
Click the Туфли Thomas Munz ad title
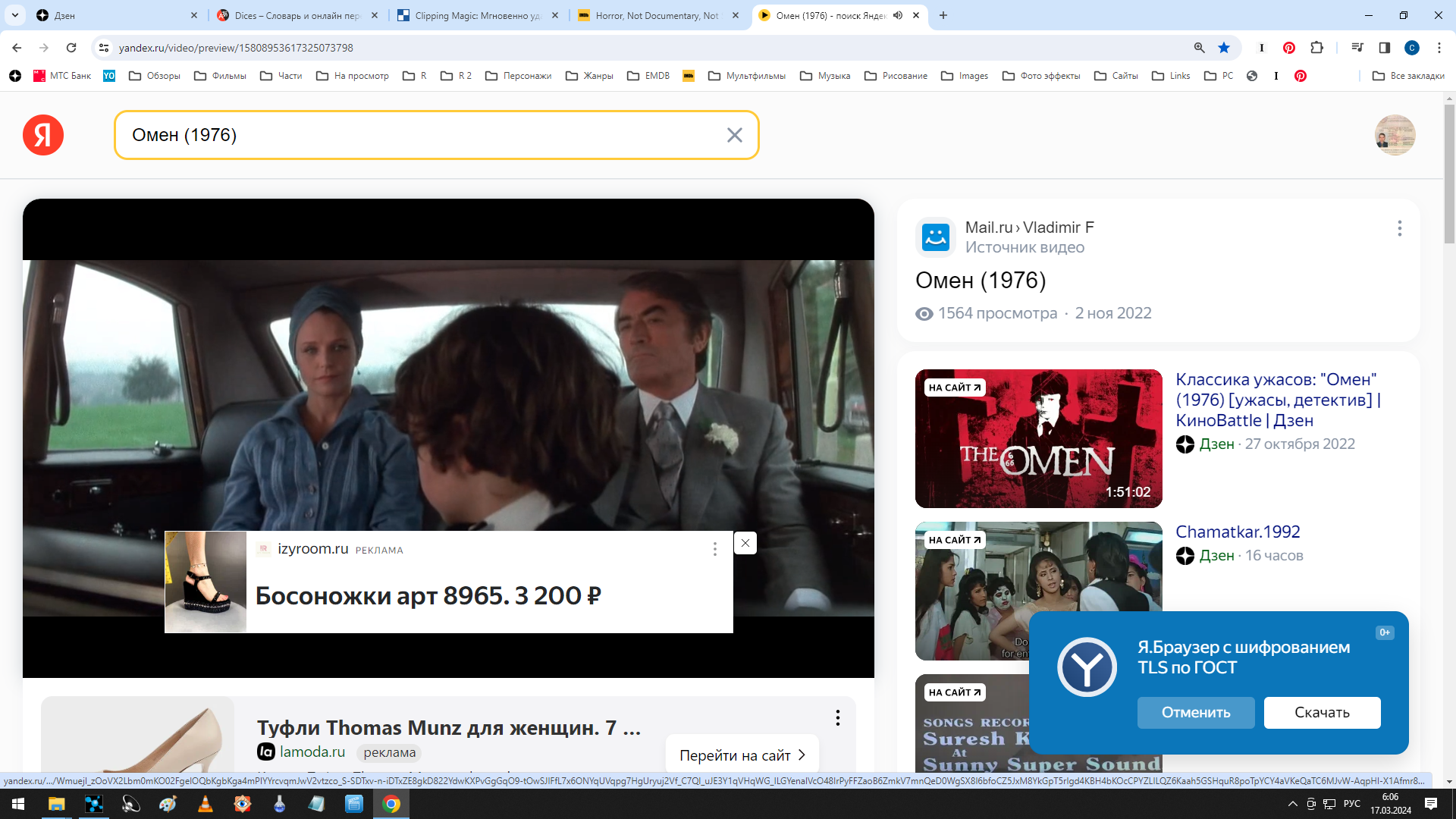(x=449, y=728)
